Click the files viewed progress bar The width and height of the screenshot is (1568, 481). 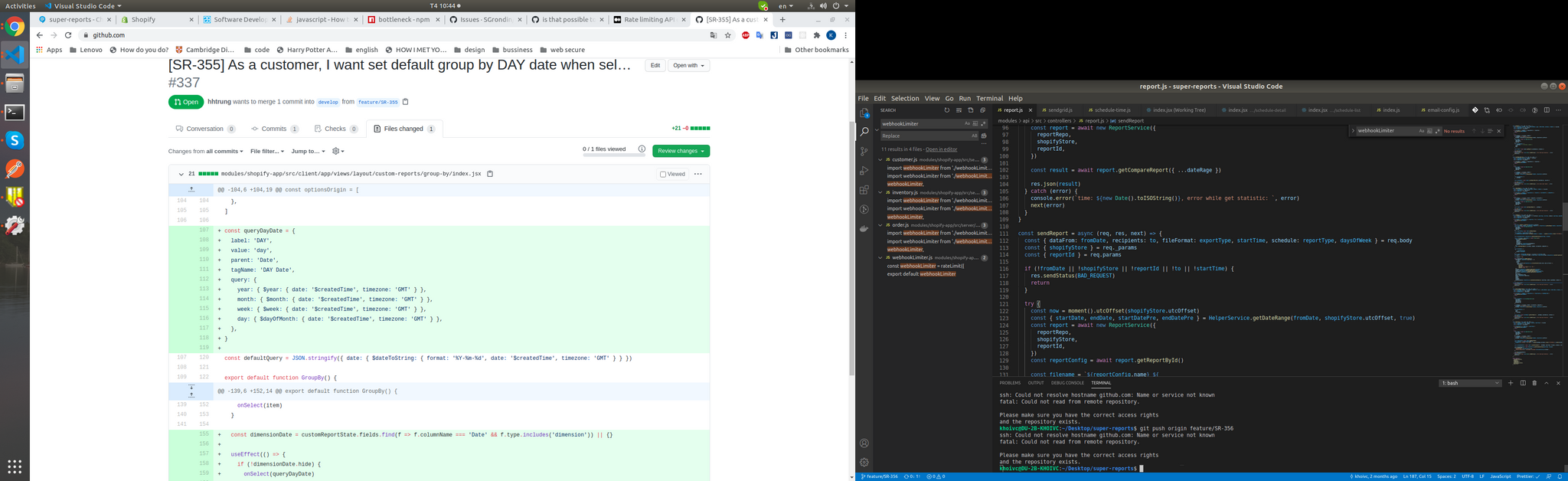coord(613,155)
